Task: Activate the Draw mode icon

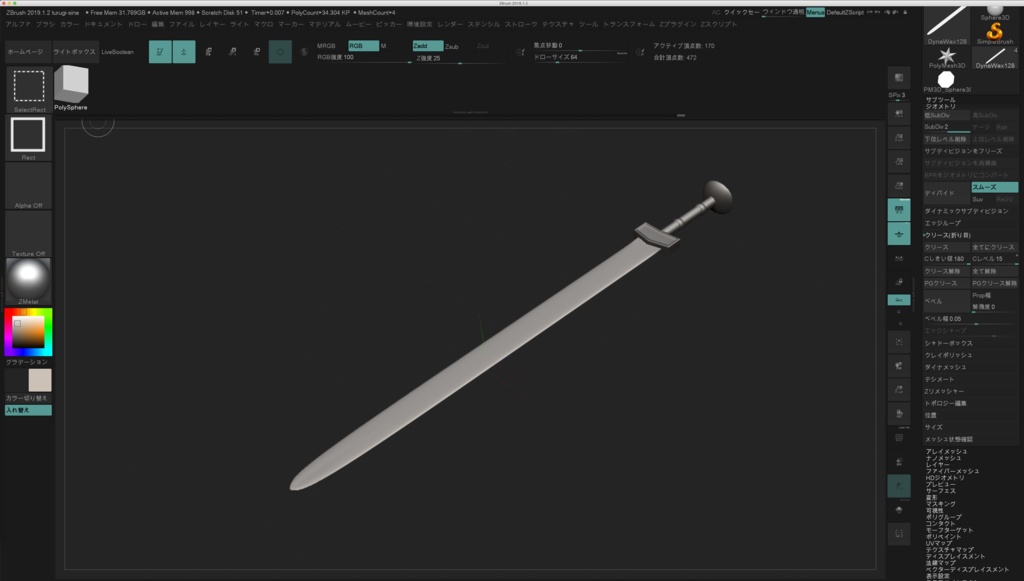Action: pos(184,52)
